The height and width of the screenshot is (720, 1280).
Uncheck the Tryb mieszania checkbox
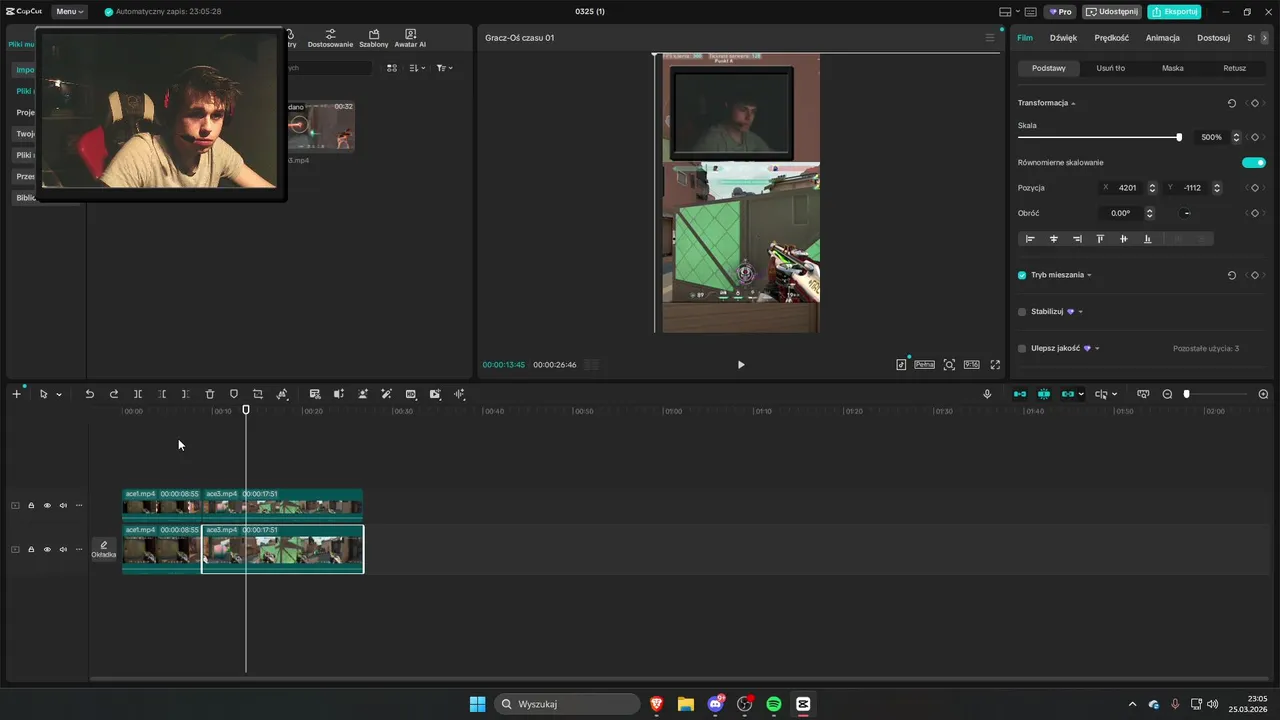tap(1022, 275)
